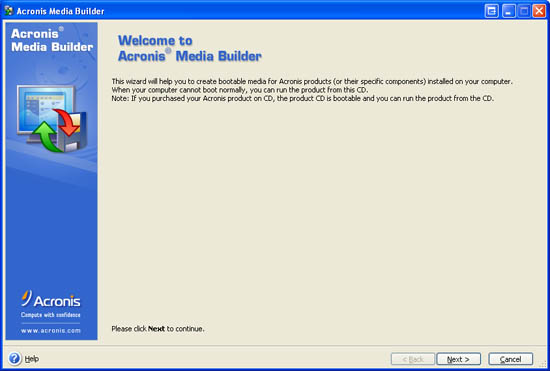The width and height of the screenshot is (550, 371).
Task: Click the window resize grip in corner
Action: click(x=544, y=365)
